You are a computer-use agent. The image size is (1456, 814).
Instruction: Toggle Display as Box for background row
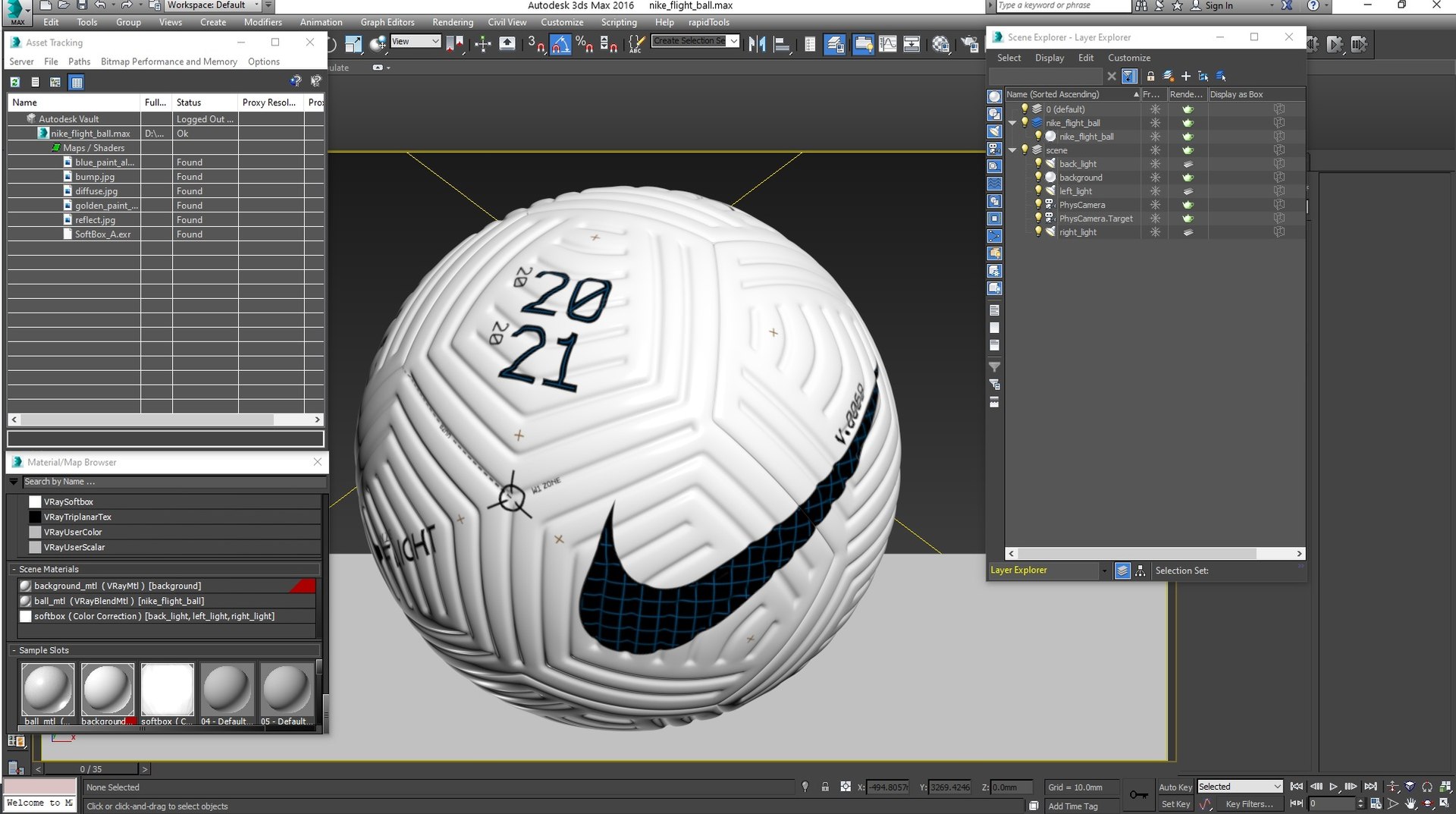(x=1279, y=178)
